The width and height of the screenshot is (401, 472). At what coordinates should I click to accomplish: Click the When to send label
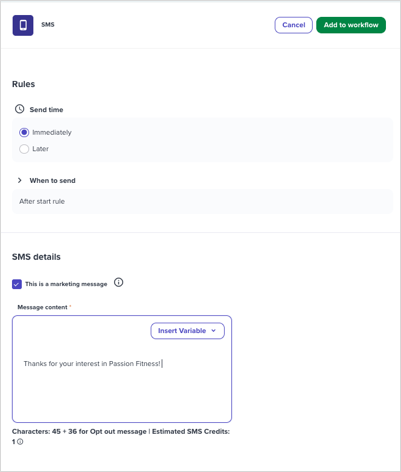coord(52,180)
